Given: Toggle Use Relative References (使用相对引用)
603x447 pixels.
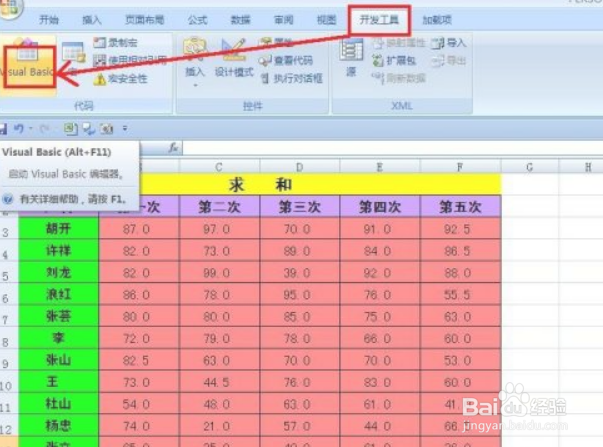Looking at the screenshot, I should click(130, 60).
